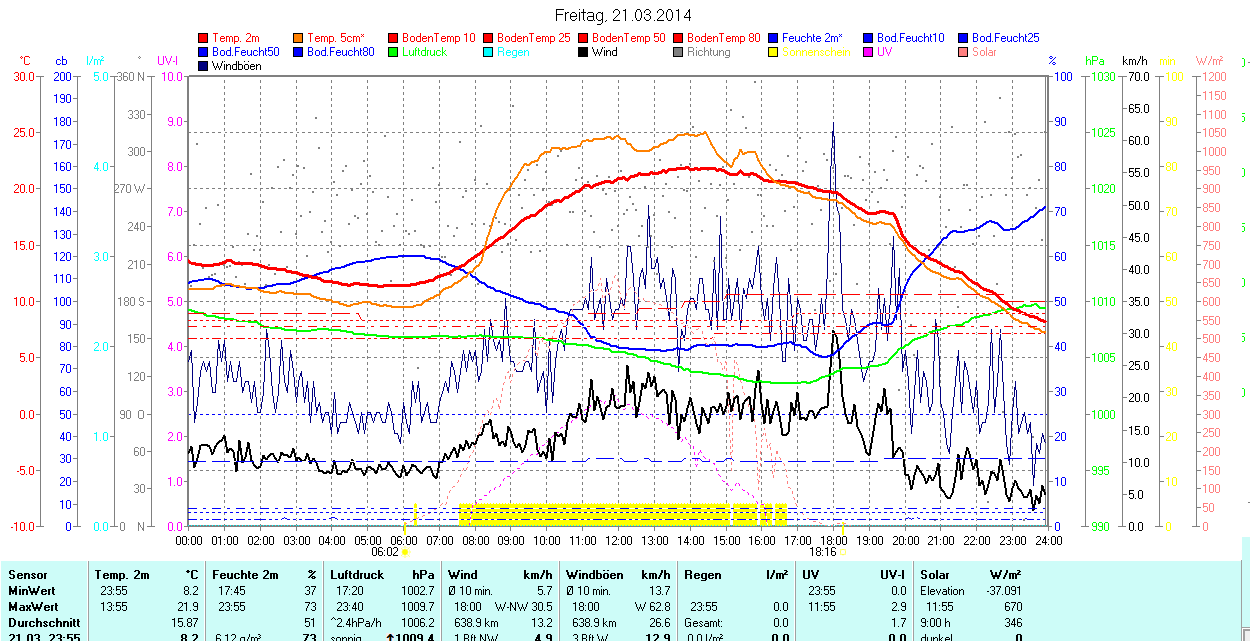Click the orange Temp. 5cm legend swatch
Screen dimensions: 1250x641
point(299,38)
